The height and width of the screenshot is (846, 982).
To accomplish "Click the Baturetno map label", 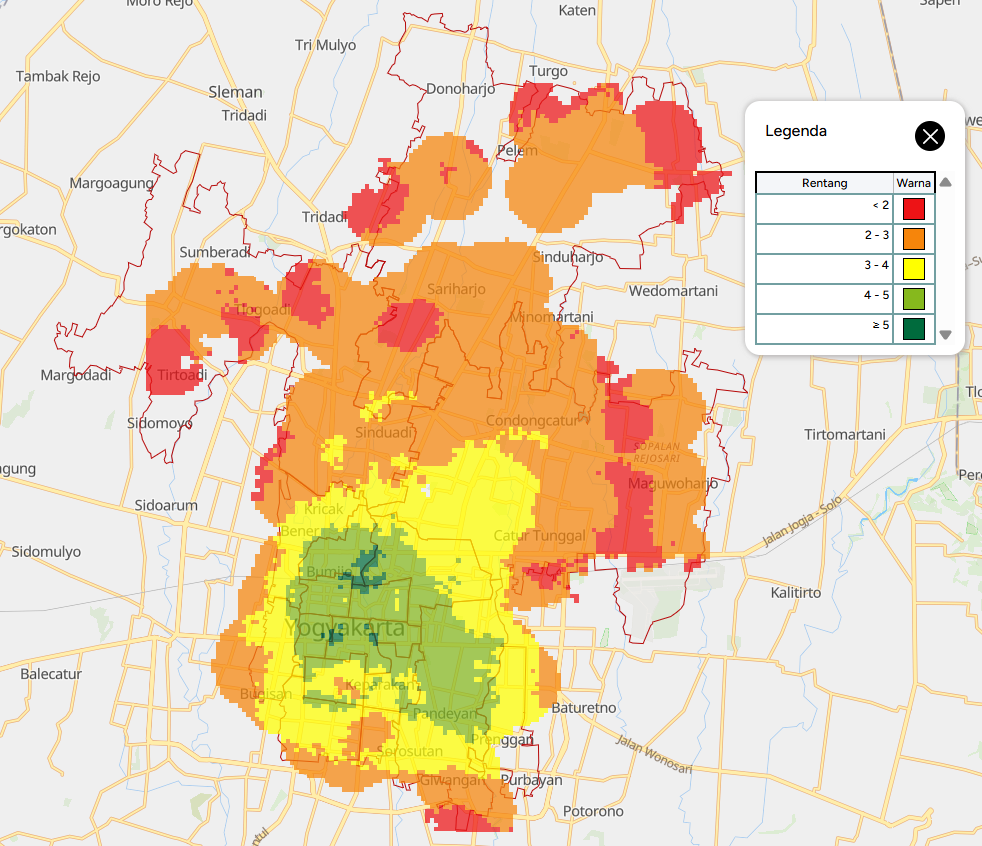I will tap(584, 708).
